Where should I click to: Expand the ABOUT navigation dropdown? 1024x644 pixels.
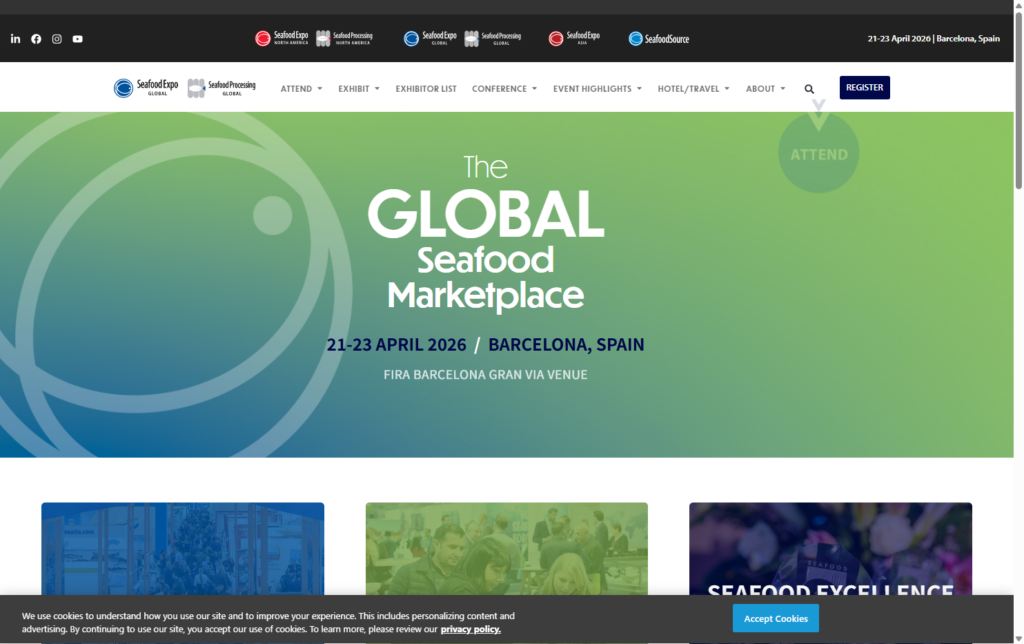(x=764, y=88)
